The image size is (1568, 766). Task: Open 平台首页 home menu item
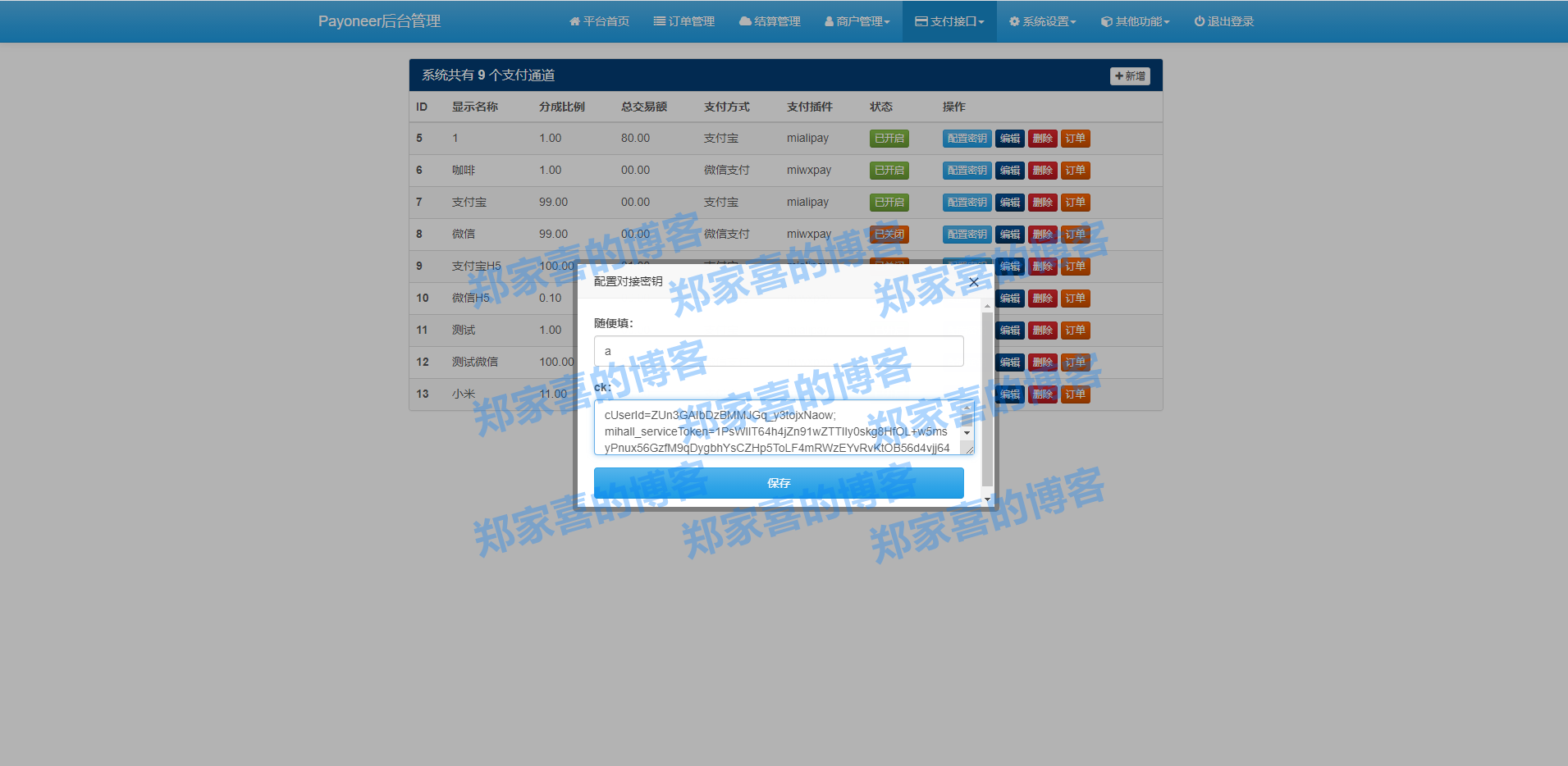[x=599, y=21]
